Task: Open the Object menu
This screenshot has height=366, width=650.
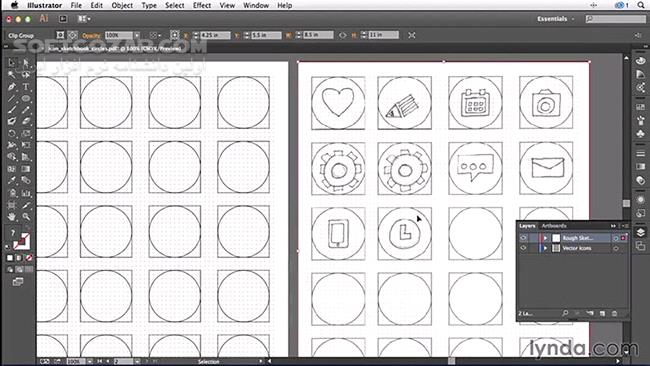Action: pos(122,5)
